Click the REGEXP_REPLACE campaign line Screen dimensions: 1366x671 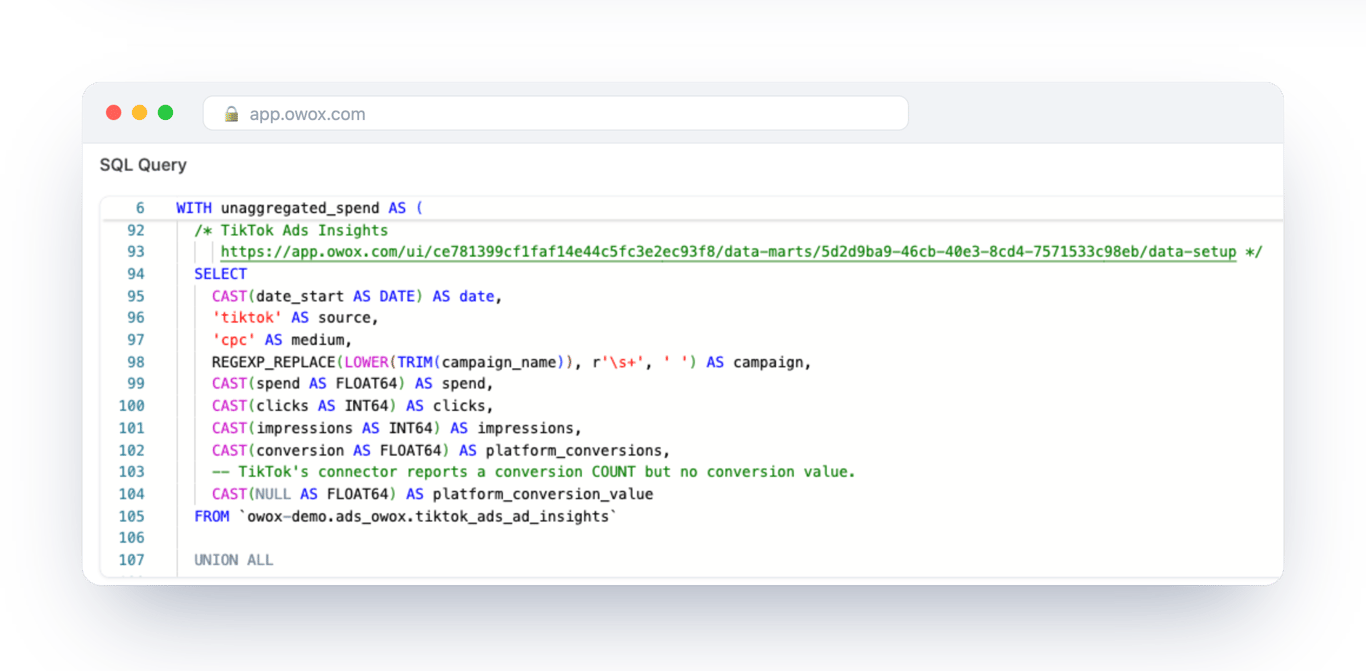click(x=511, y=362)
